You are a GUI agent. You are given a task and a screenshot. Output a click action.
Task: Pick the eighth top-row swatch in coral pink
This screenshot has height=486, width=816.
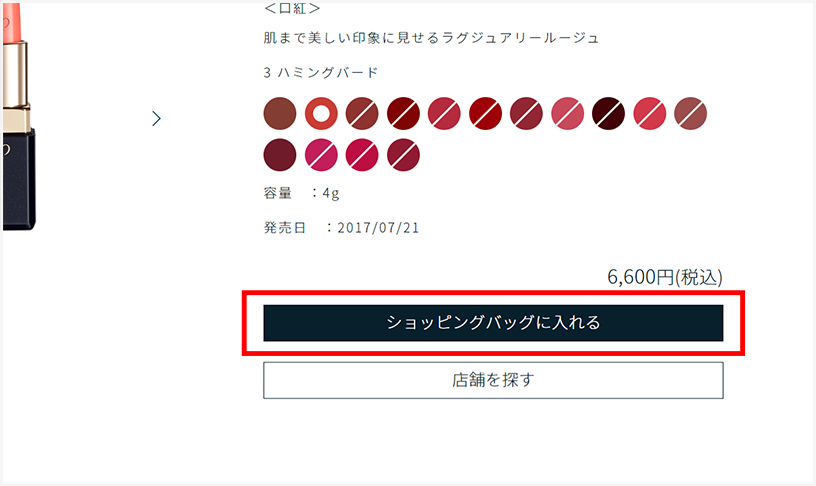(x=568, y=113)
